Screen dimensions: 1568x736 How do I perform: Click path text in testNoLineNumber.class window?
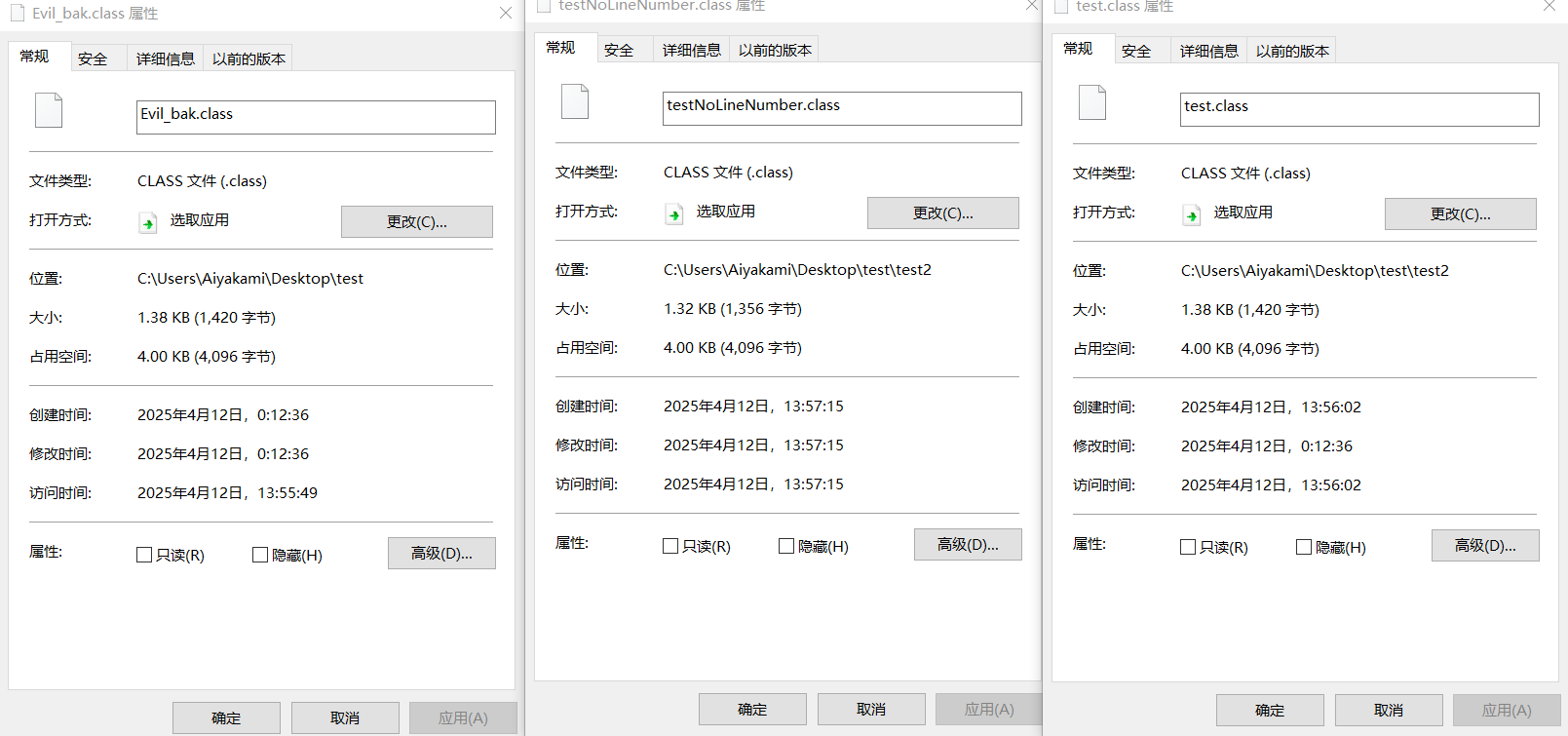point(797,270)
